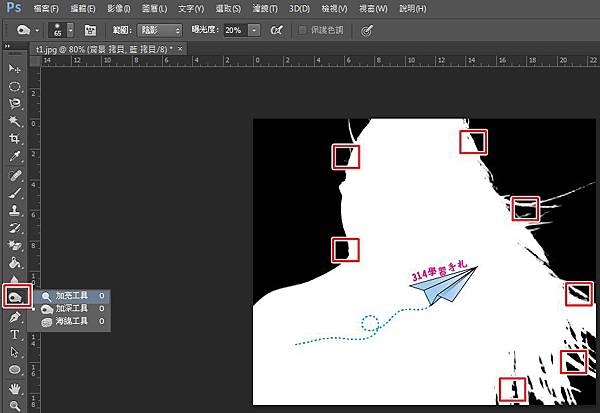Image resolution: width=600 pixels, height=413 pixels.
Task: Open the 曝光度 slider dropdown arrow
Action: point(254,30)
